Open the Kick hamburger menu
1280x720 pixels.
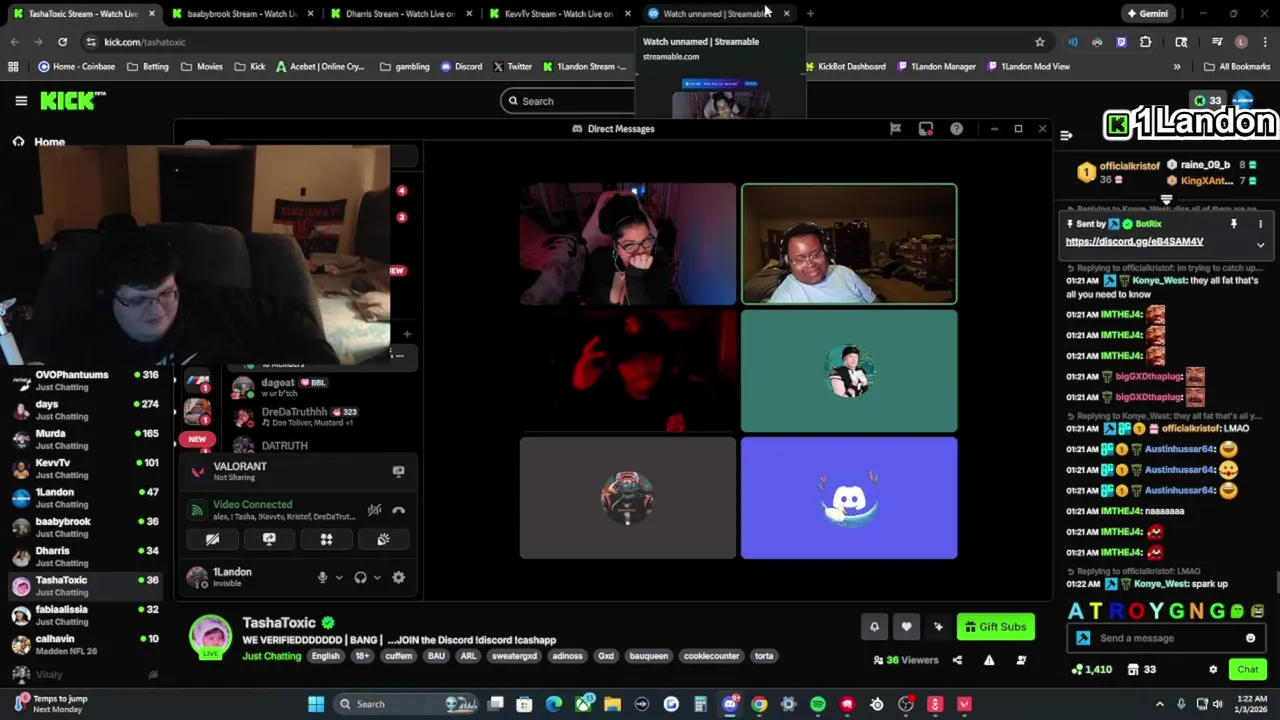tap(21, 101)
